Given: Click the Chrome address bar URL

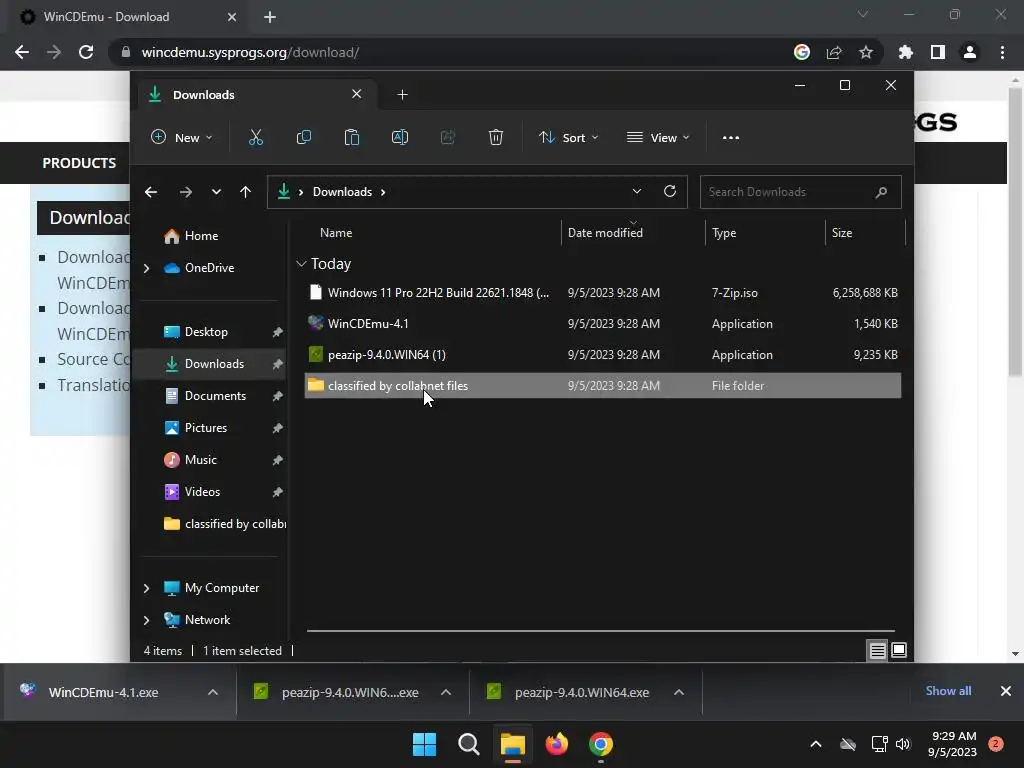Looking at the screenshot, I should click(250, 52).
